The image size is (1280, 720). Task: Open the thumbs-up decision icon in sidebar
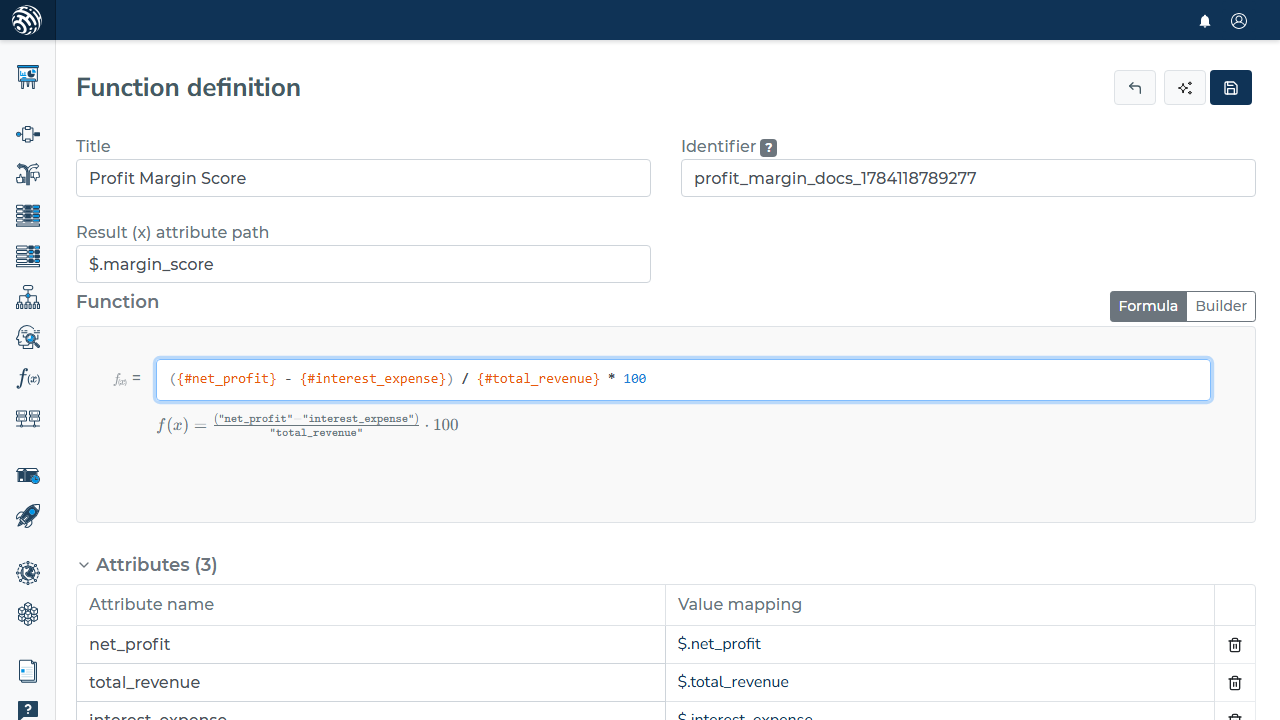click(x=28, y=174)
